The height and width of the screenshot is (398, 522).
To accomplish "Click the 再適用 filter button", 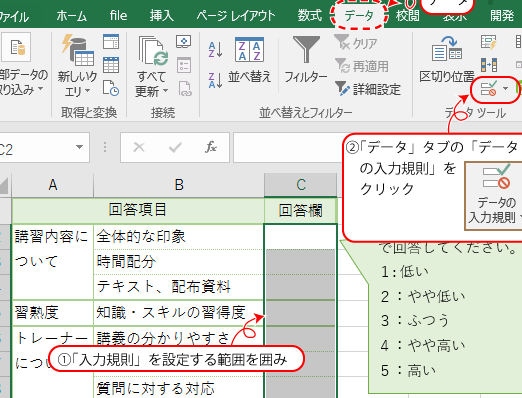I will click(x=362, y=66).
